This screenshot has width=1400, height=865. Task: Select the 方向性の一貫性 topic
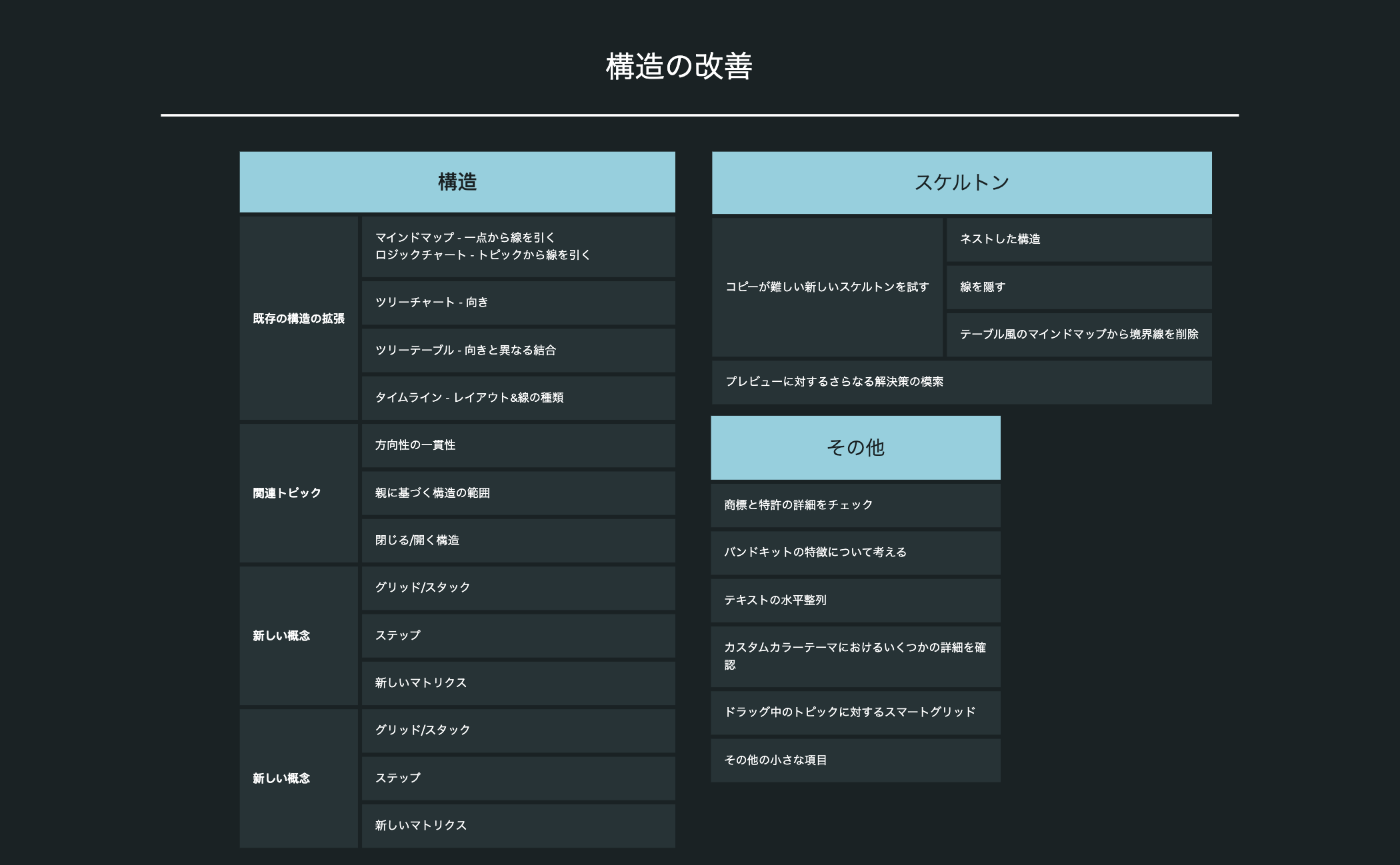[517, 445]
